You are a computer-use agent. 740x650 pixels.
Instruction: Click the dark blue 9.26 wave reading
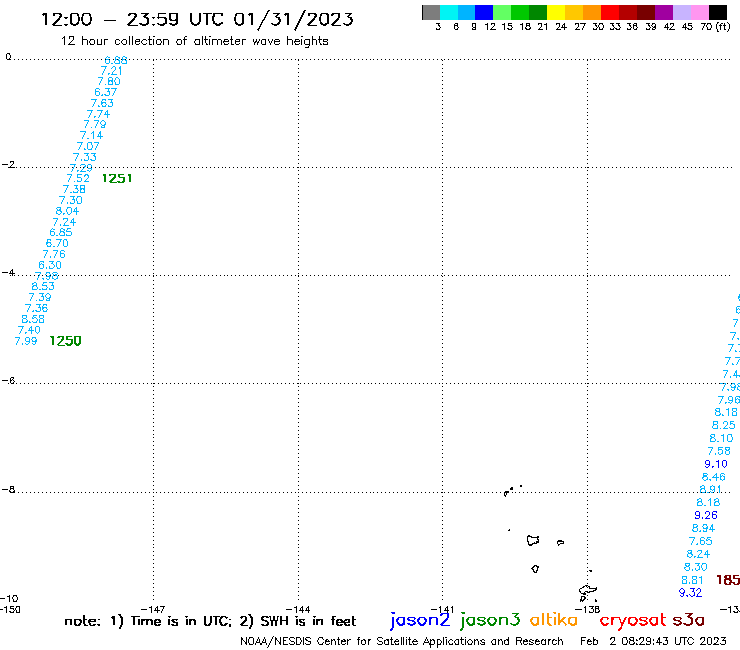[706, 515]
